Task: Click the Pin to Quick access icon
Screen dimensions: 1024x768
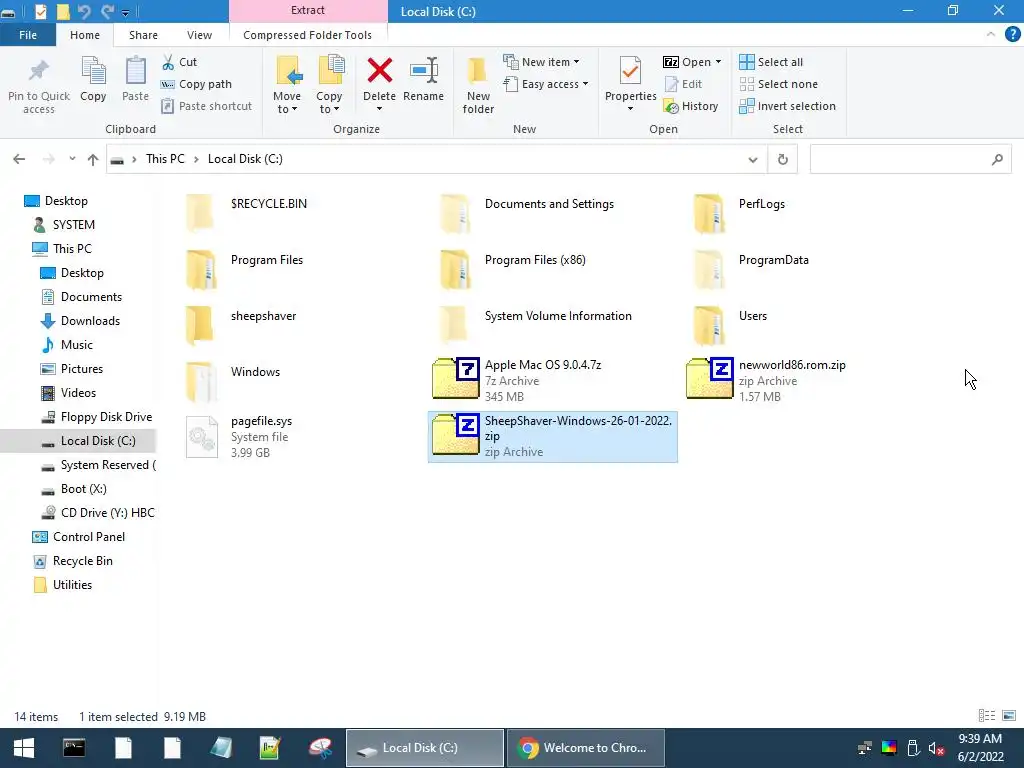Action: click(39, 71)
